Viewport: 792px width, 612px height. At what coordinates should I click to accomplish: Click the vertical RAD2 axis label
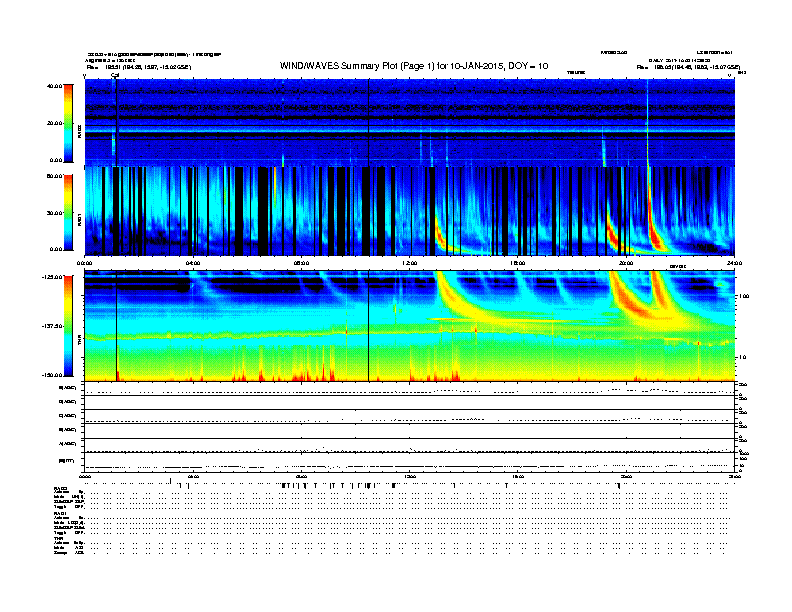pos(79,133)
